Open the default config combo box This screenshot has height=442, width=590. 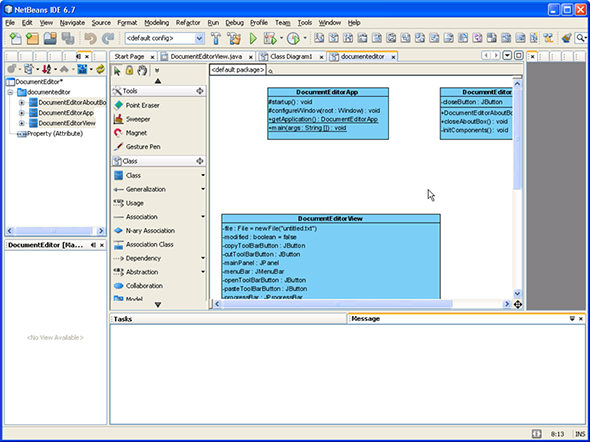164,38
